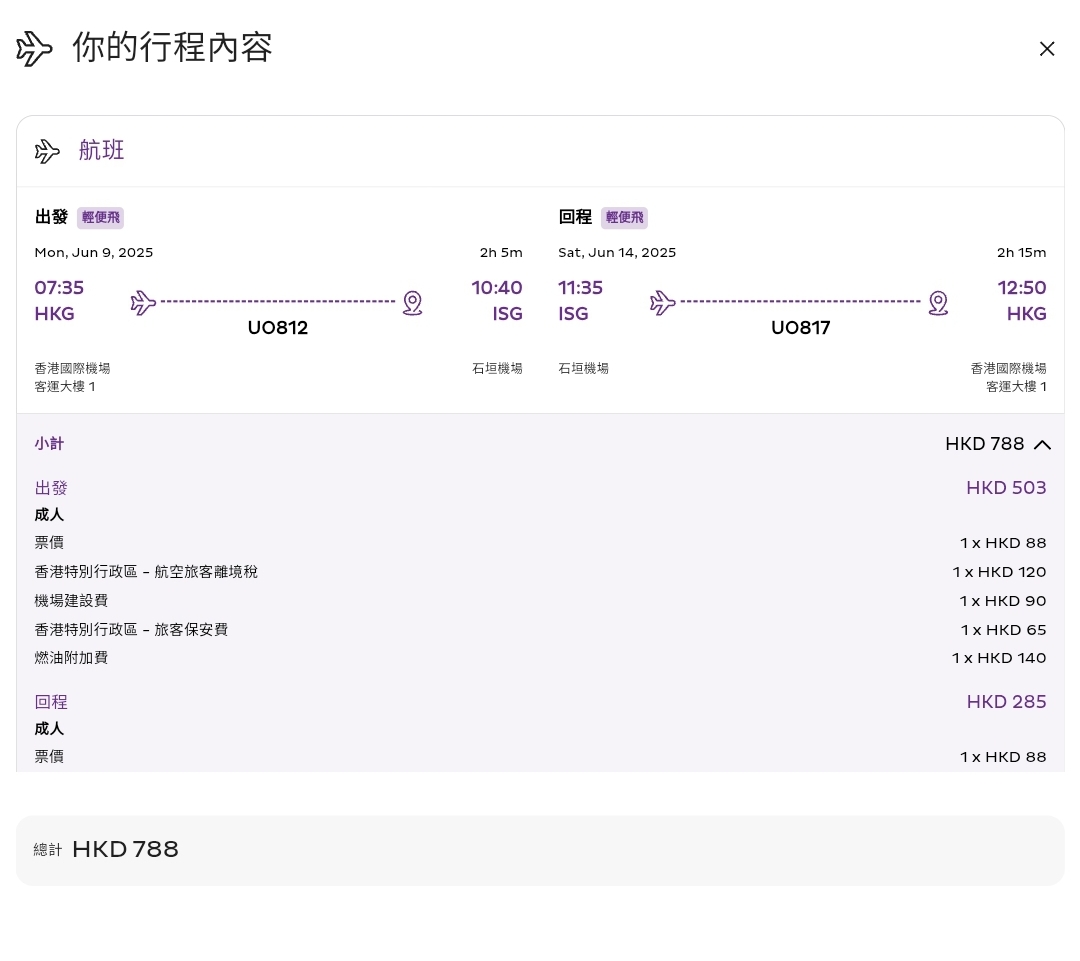This screenshot has height=961, width=1080.
Task: Select the airplane icon next to 航班 header
Action: coord(47,151)
